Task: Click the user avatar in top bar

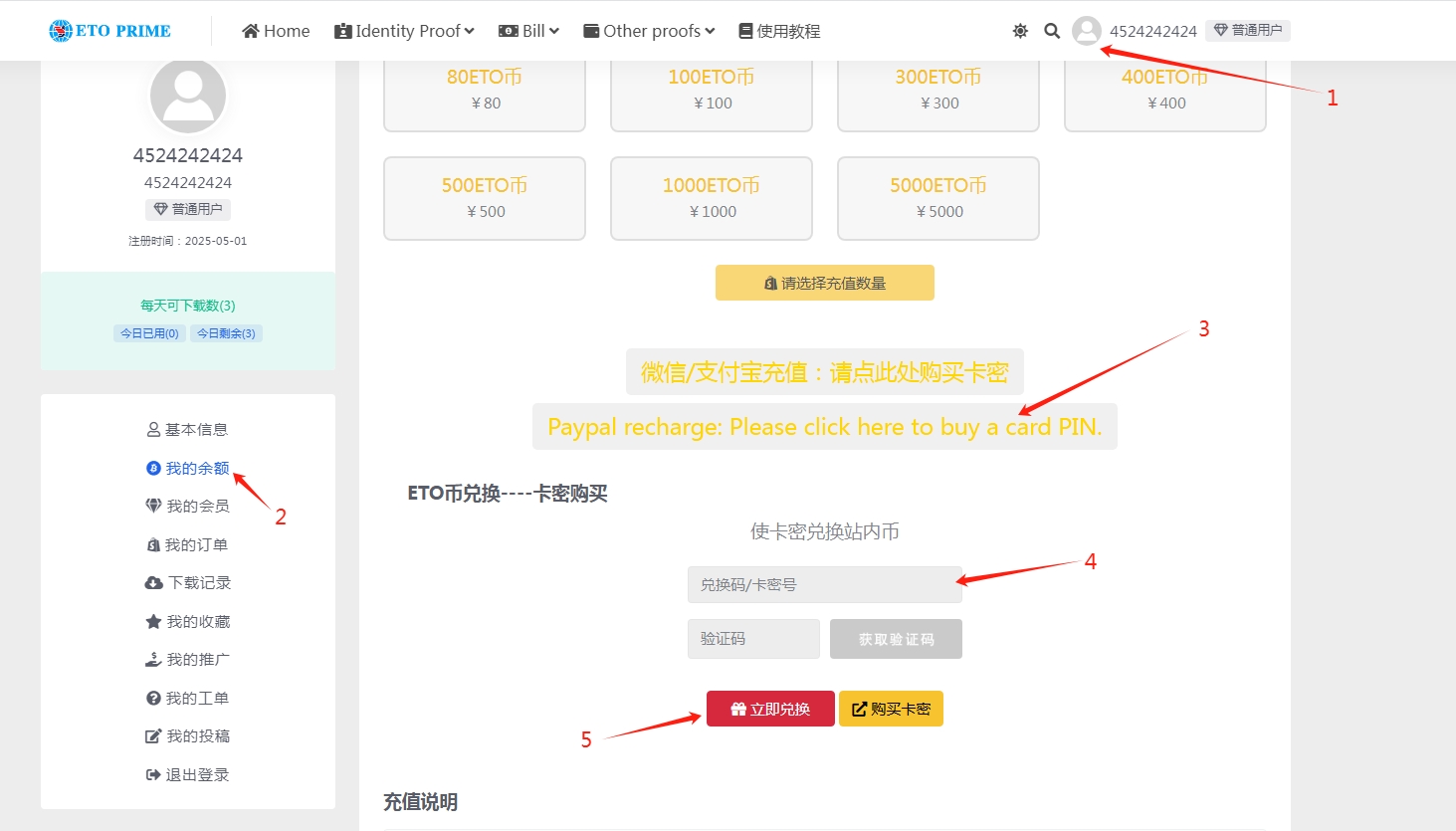Action: (1087, 31)
